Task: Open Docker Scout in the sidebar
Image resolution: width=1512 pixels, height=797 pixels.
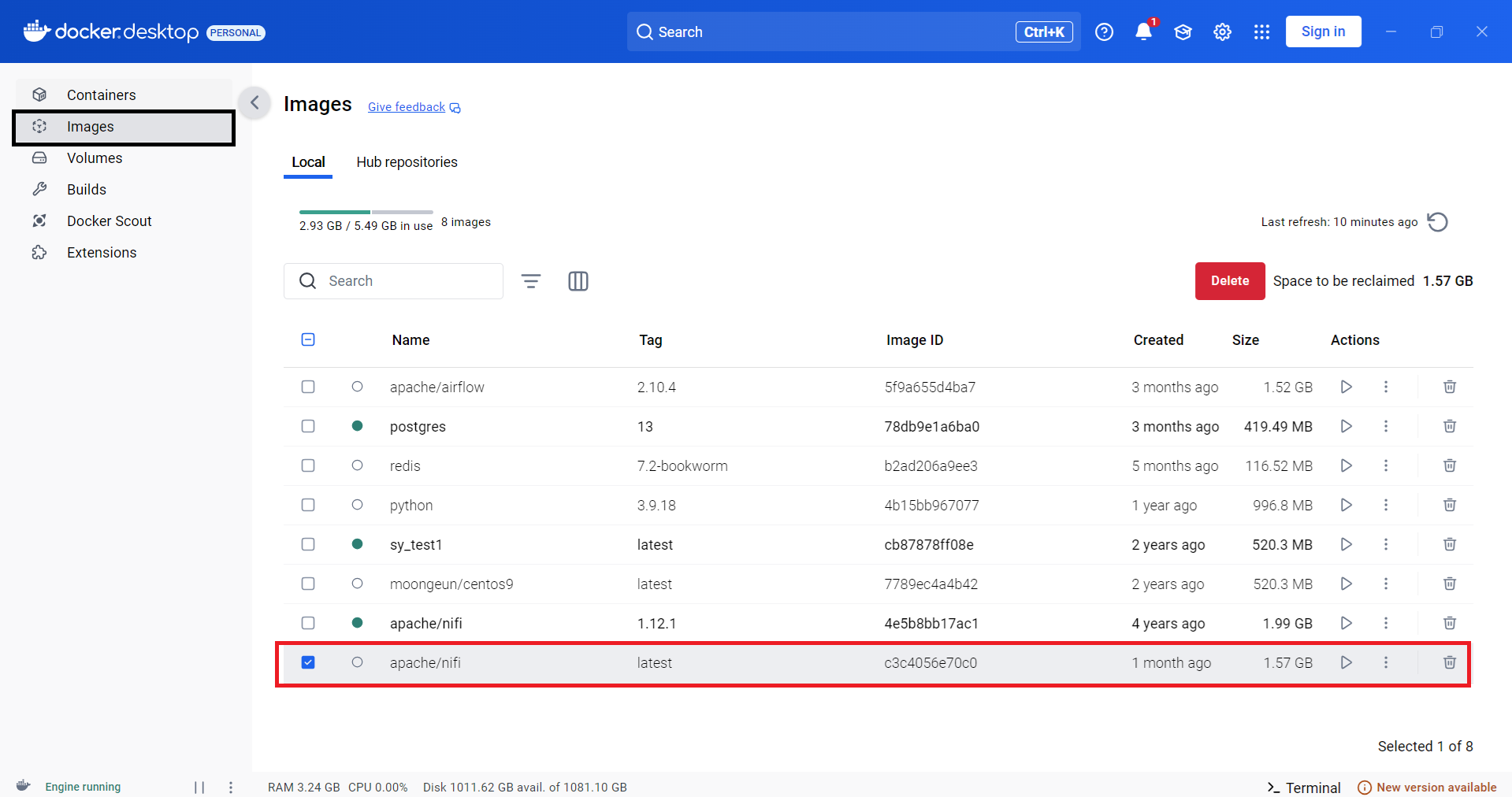Action: tap(124, 221)
